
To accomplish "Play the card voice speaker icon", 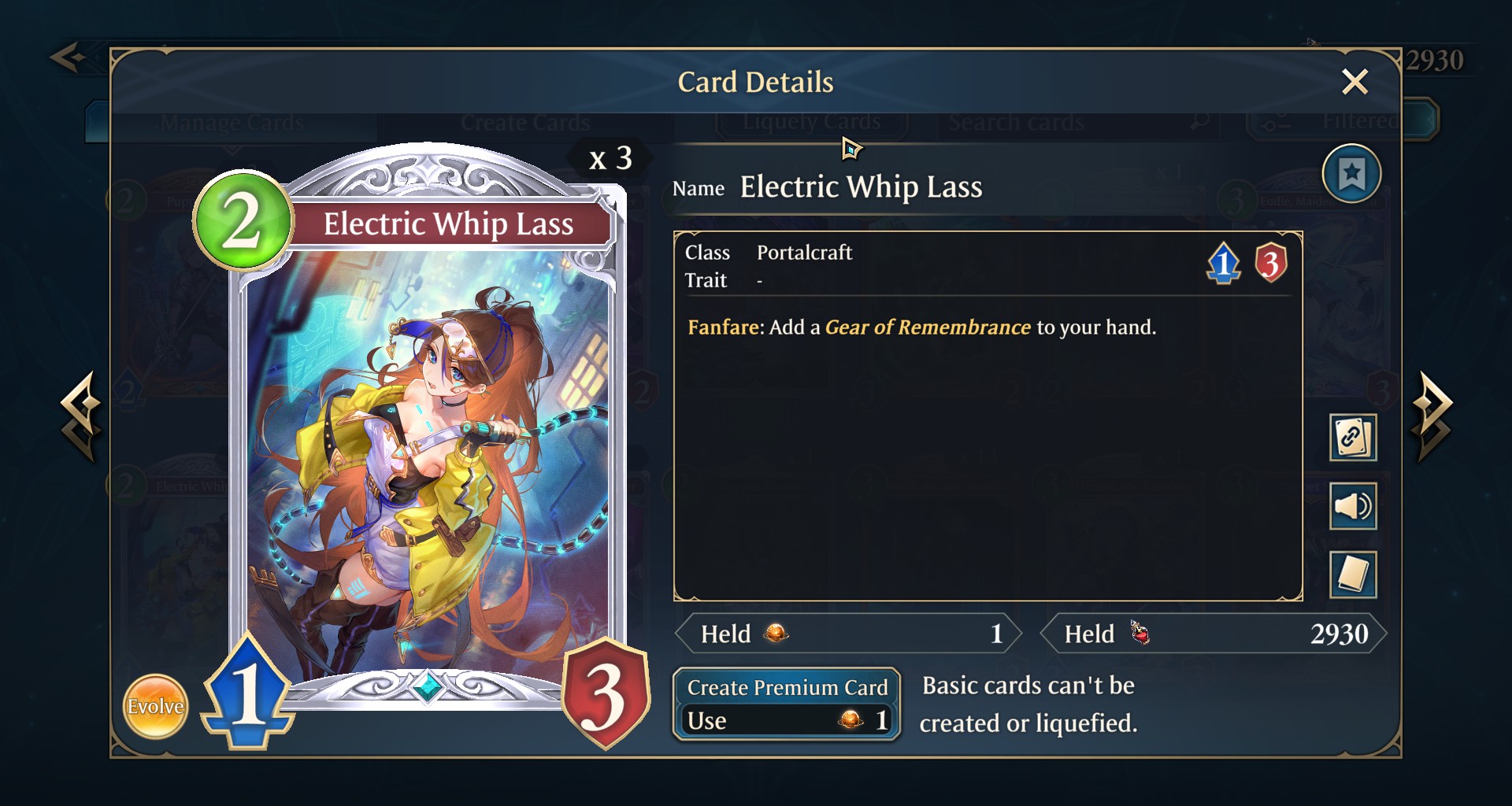I will point(1353,505).
